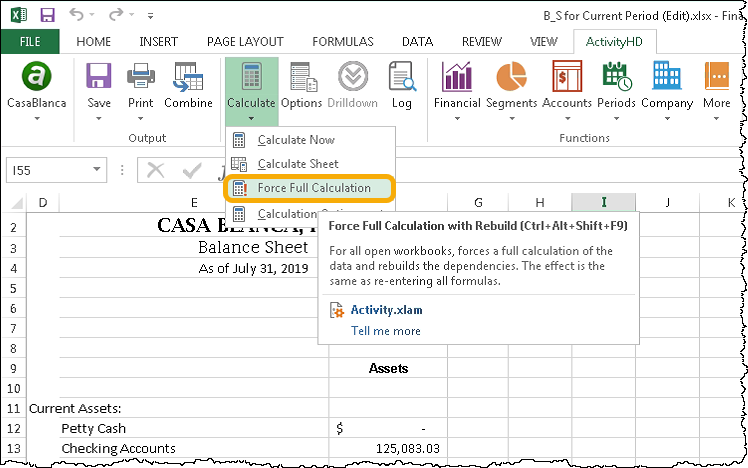Click the Print ribbon icon

pos(141,75)
